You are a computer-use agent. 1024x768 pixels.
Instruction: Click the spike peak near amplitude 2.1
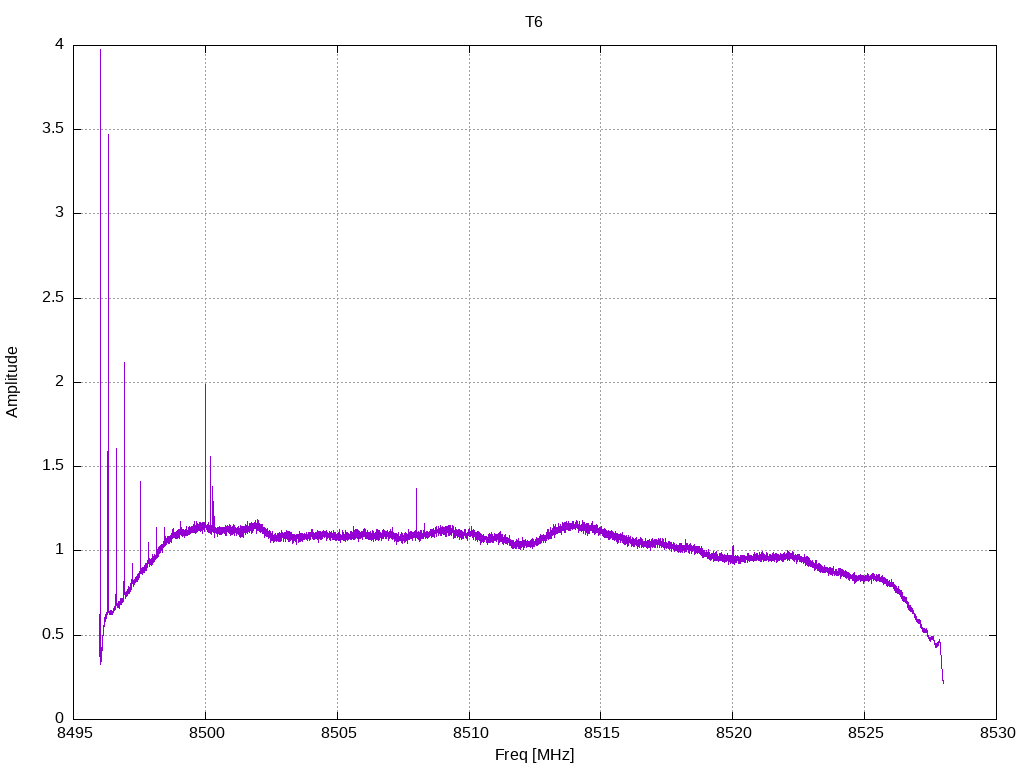click(x=124, y=364)
